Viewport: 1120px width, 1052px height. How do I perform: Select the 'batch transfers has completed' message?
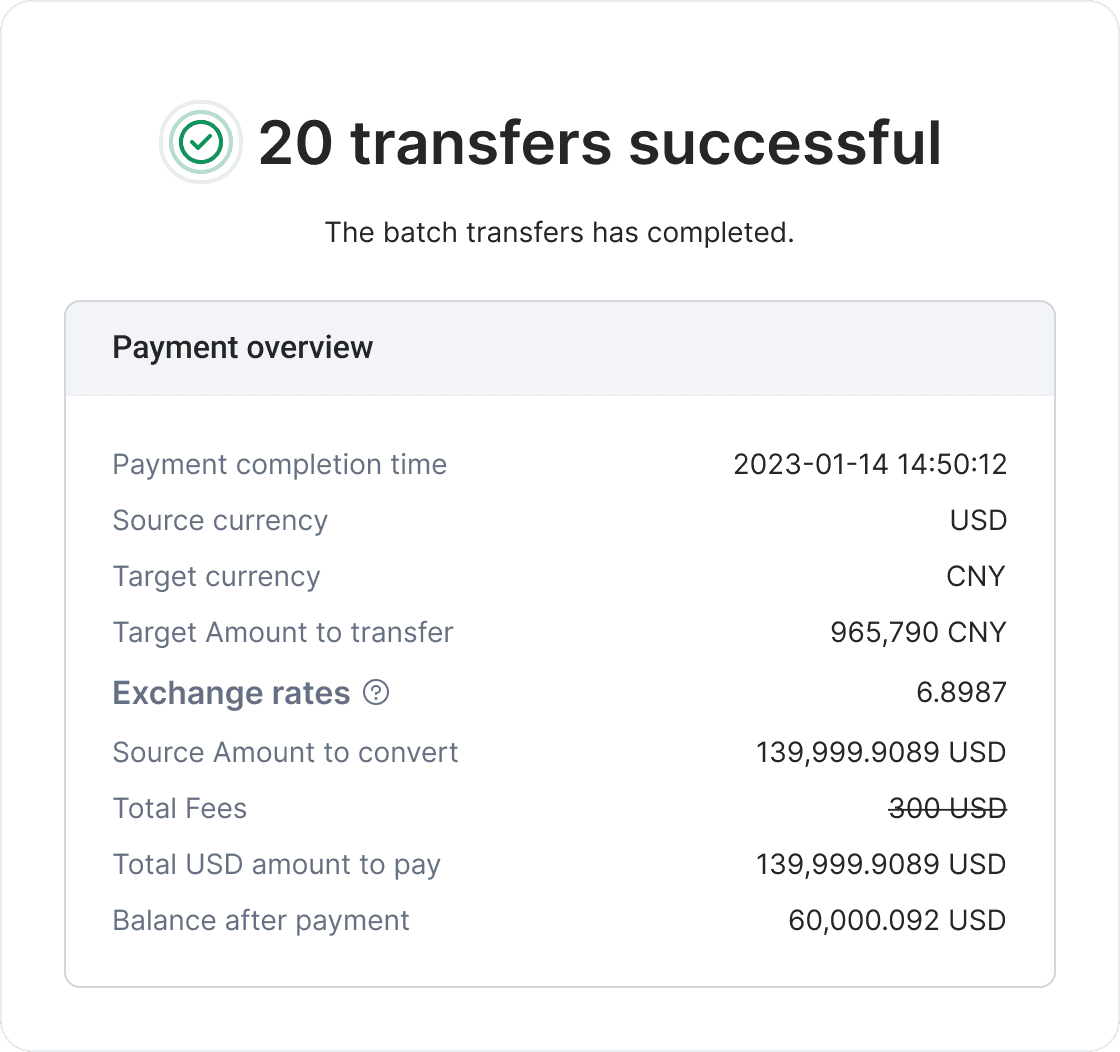[x=559, y=233]
